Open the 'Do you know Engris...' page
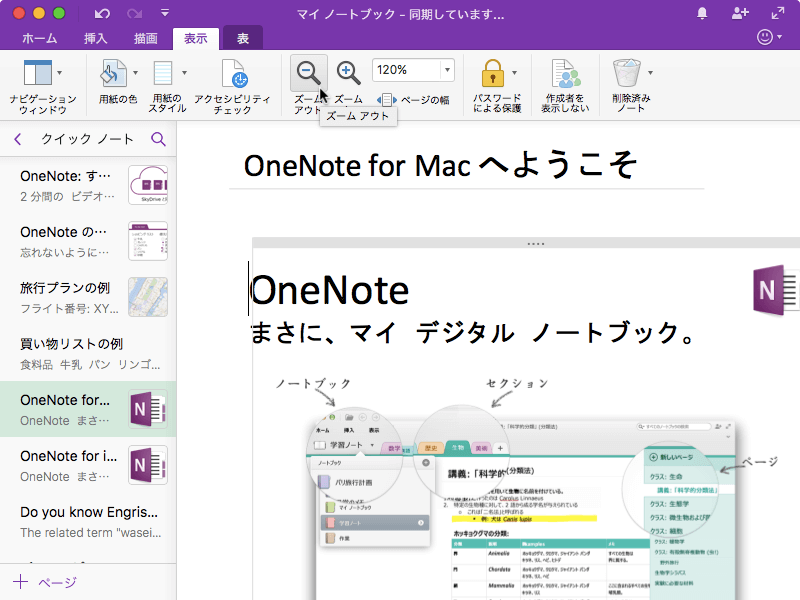Image resolution: width=800 pixels, height=600 pixels. (x=88, y=521)
